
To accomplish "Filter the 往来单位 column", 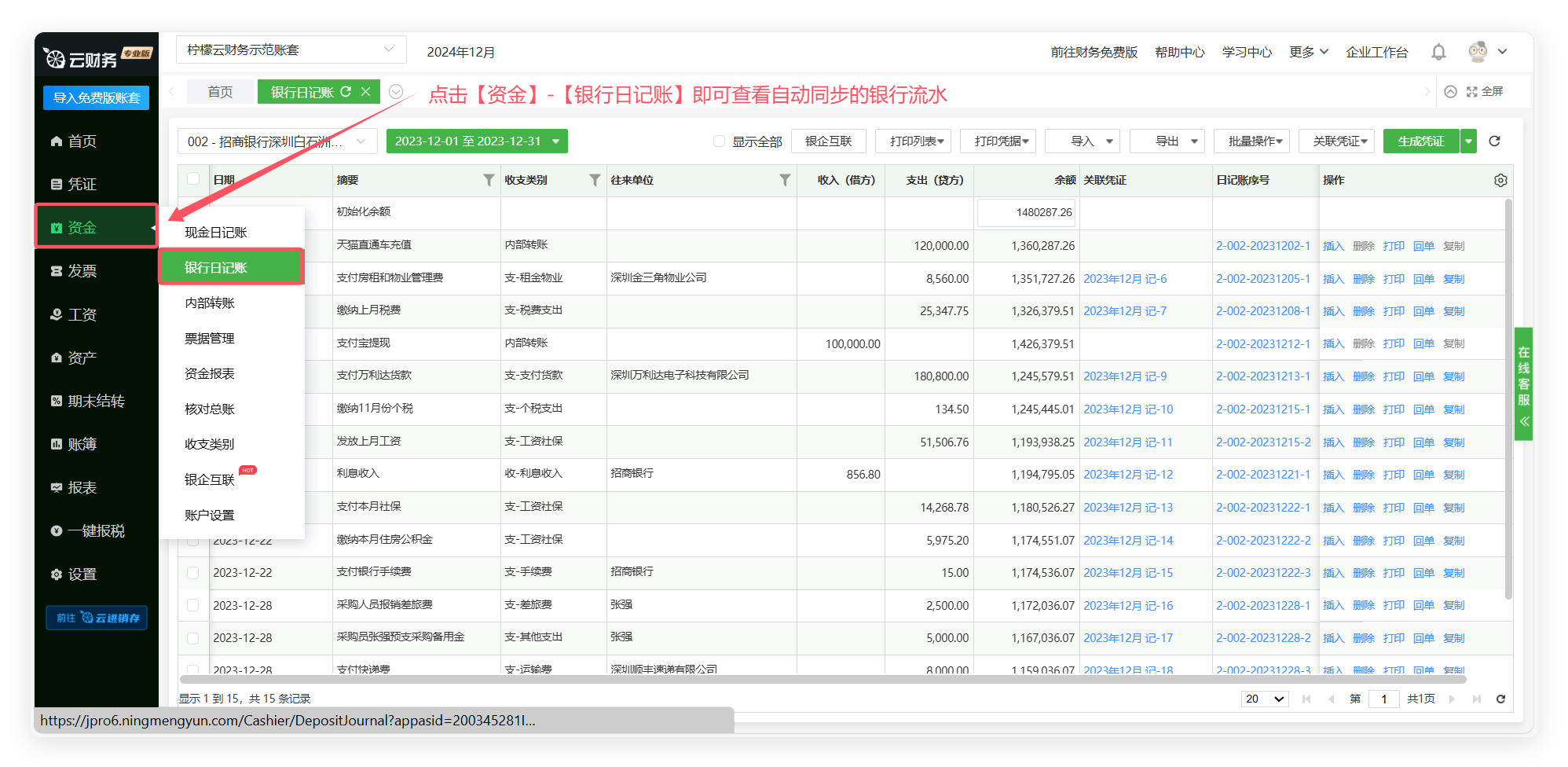I will (784, 180).
